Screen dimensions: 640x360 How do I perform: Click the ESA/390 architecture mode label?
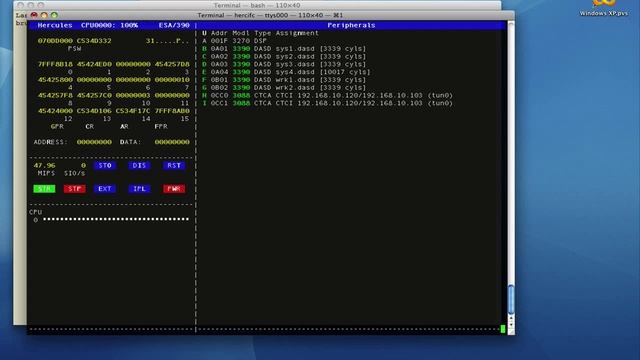click(x=174, y=25)
